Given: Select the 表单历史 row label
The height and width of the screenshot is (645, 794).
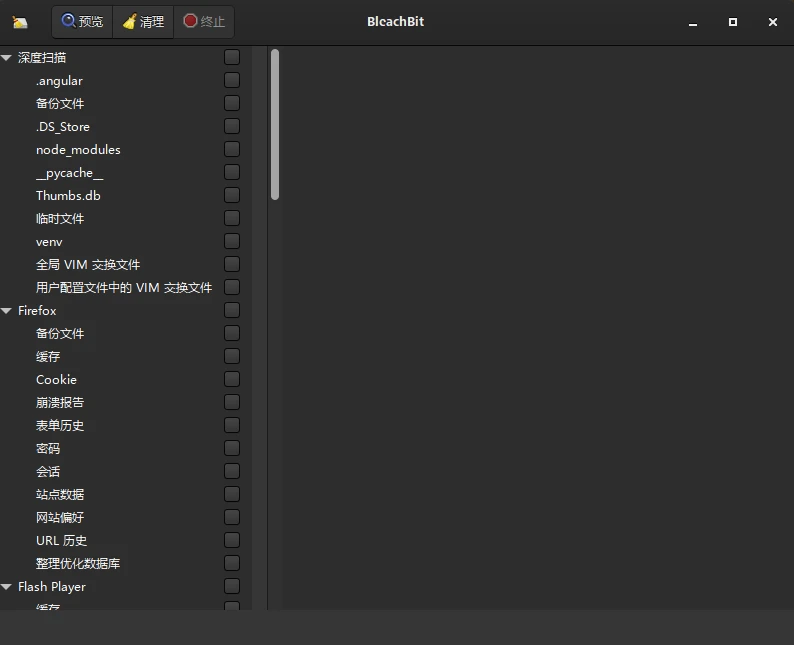Looking at the screenshot, I should tap(60, 426).
